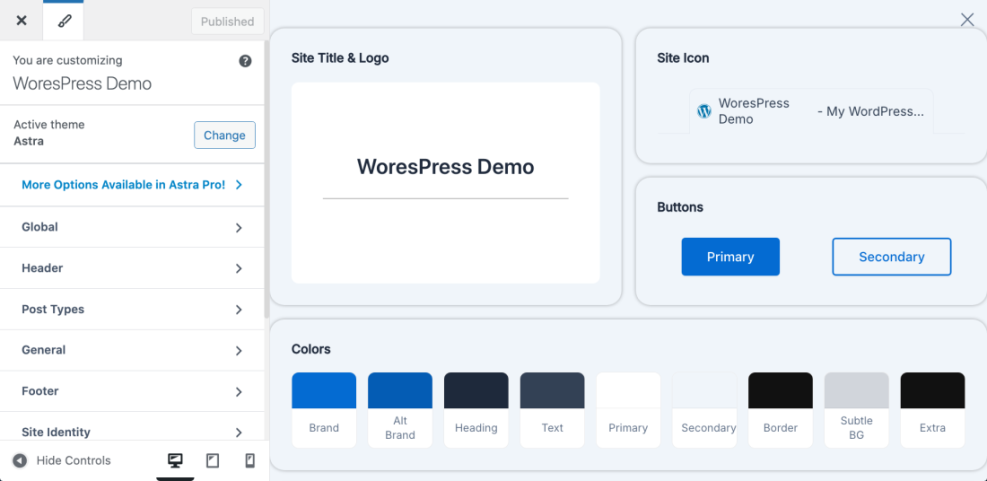Click the 'Buttons' section heading

click(x=680, y=207)
